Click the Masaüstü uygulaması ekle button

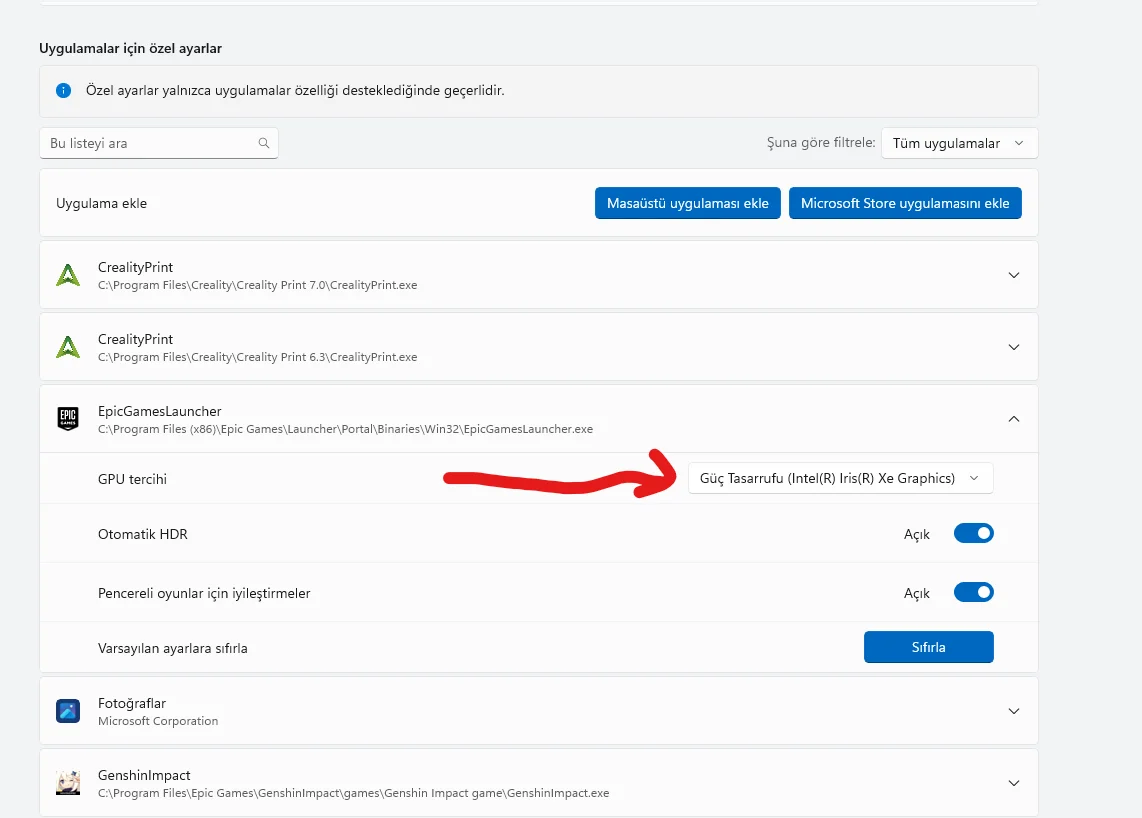pyautogui.click(x=687, y=203)
